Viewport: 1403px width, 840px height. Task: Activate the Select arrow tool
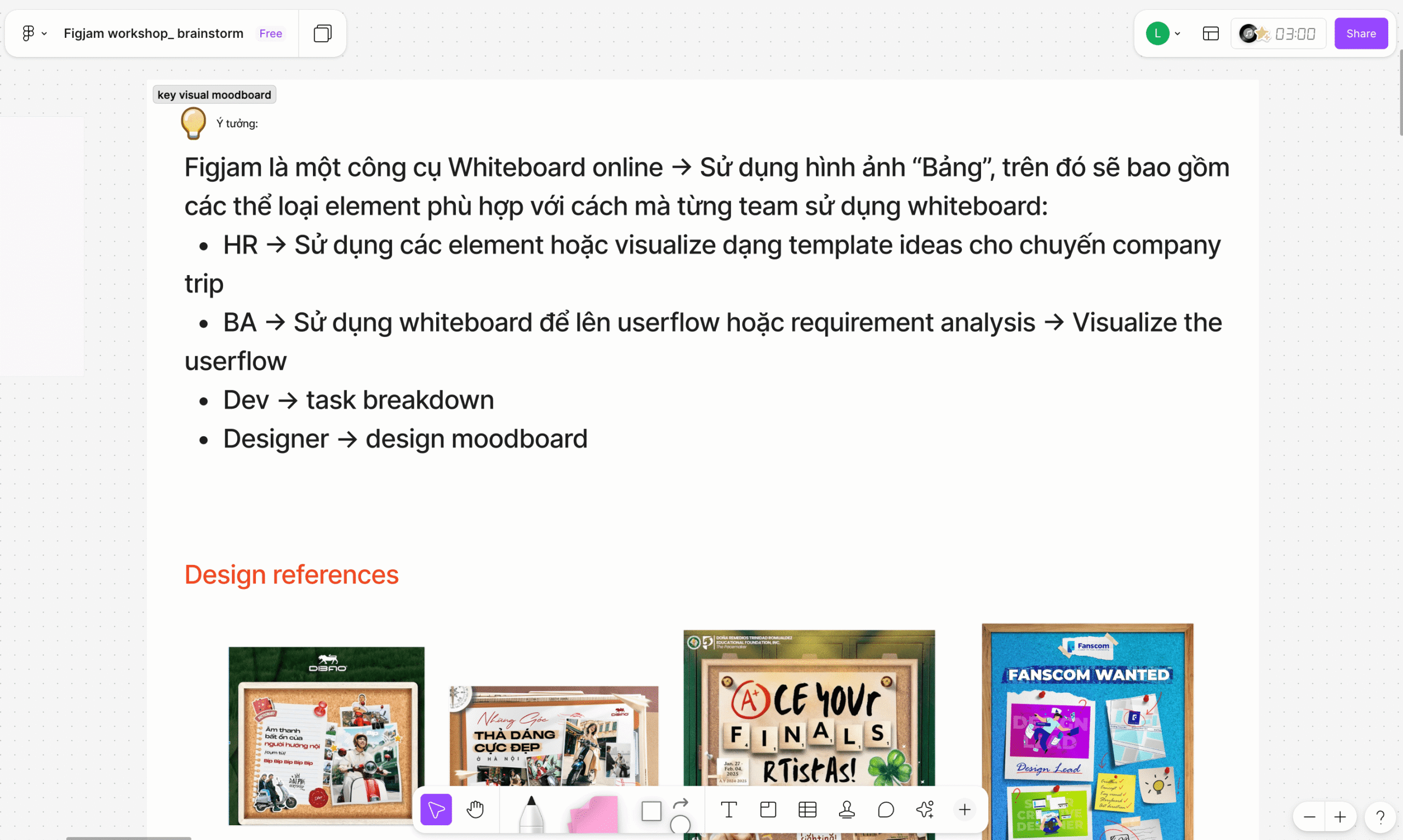(436, 809)
